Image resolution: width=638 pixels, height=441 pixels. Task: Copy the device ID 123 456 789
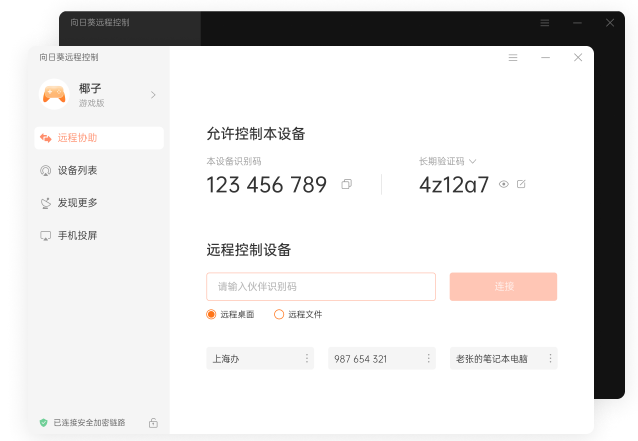point(346,184)
